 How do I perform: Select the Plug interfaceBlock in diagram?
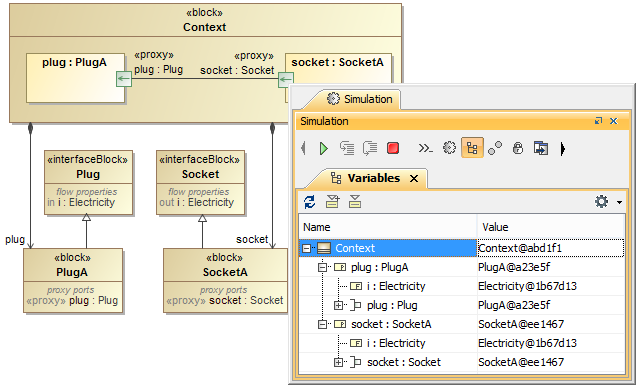pos(88,182)
